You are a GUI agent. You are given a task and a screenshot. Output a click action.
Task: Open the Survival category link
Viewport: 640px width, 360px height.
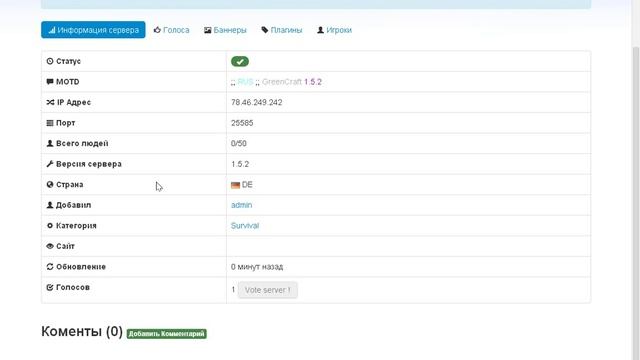coord(245,225)
